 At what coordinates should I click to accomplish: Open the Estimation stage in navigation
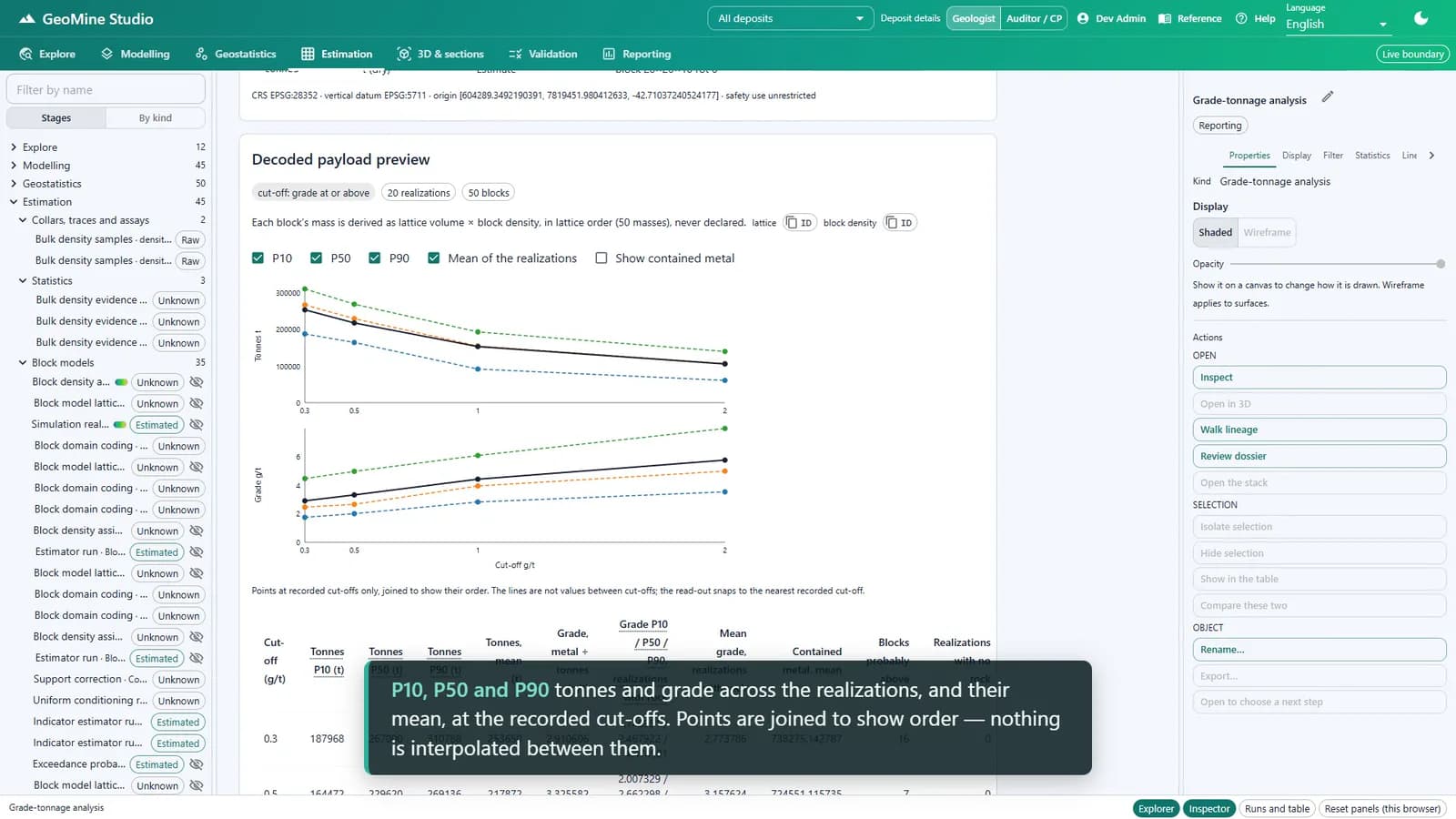[x=337, y=54]
